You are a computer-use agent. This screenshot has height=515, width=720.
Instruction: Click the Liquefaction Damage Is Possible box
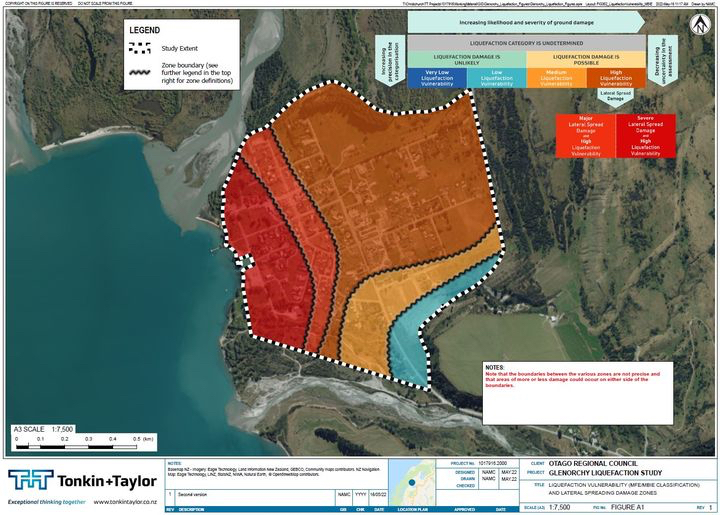pos(585,61)
